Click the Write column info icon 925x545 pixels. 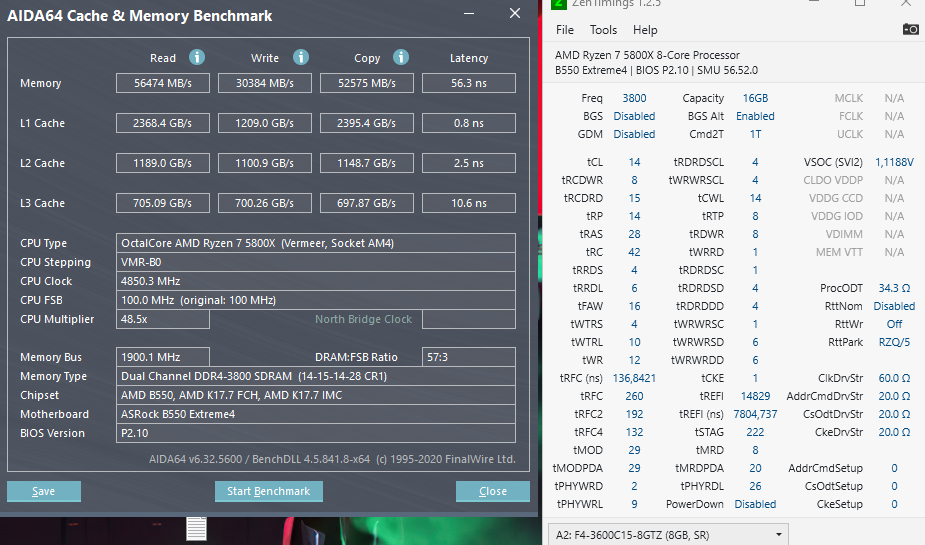point(301,57)
